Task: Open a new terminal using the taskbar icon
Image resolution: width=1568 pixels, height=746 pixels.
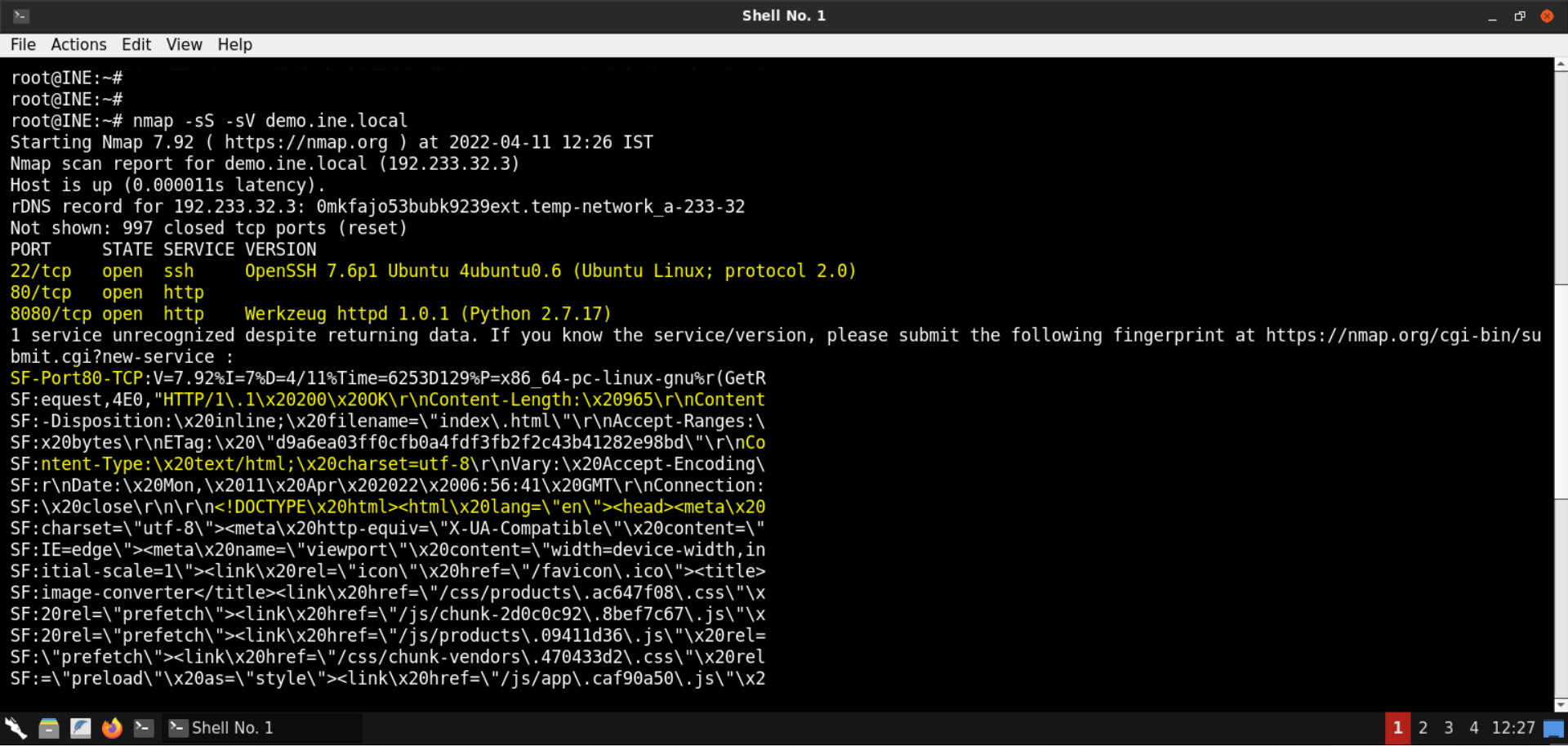Action: tap(144, 727)
